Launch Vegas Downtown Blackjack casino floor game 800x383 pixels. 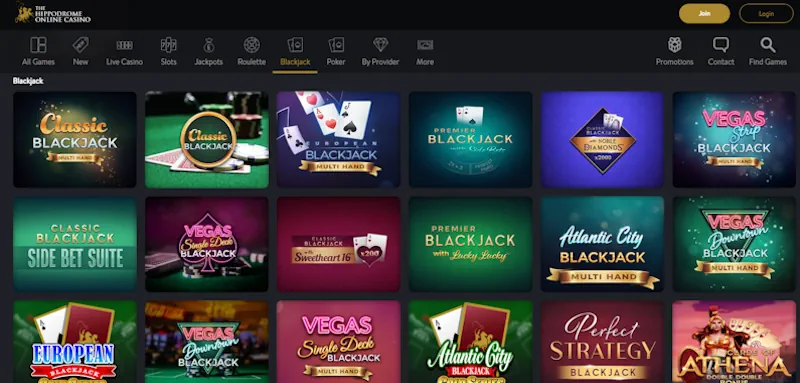point(207,342)
